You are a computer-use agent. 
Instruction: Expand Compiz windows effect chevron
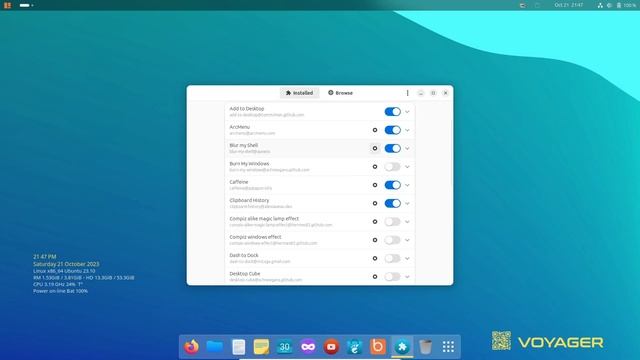pyautogui.click(x=407, y=240)
